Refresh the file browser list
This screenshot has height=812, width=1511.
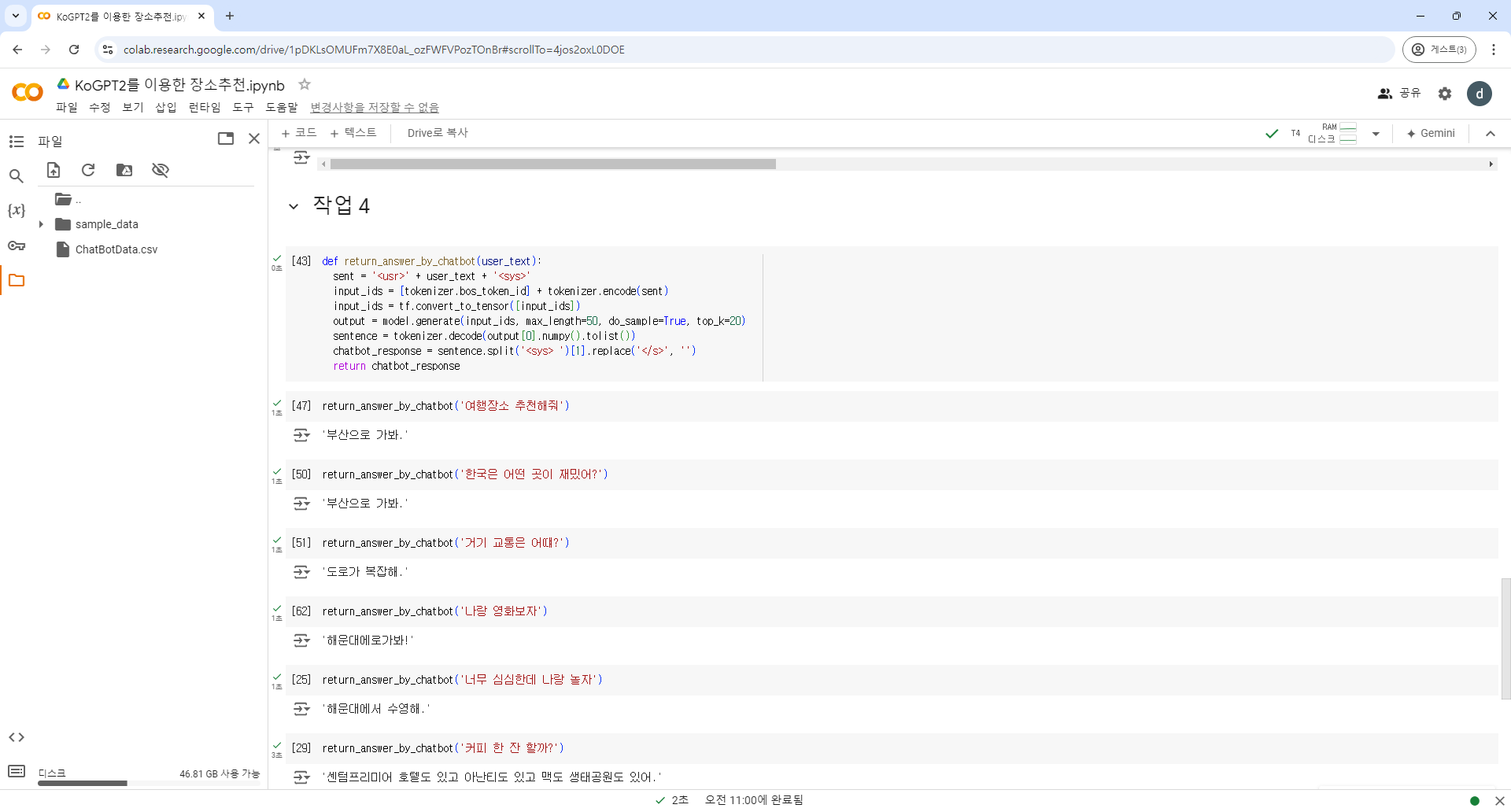[88, 170]
